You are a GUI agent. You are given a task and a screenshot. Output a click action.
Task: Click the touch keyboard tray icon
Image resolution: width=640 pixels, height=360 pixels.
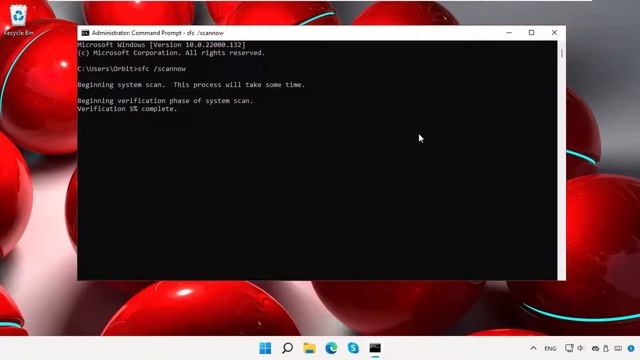click(618, 348)
